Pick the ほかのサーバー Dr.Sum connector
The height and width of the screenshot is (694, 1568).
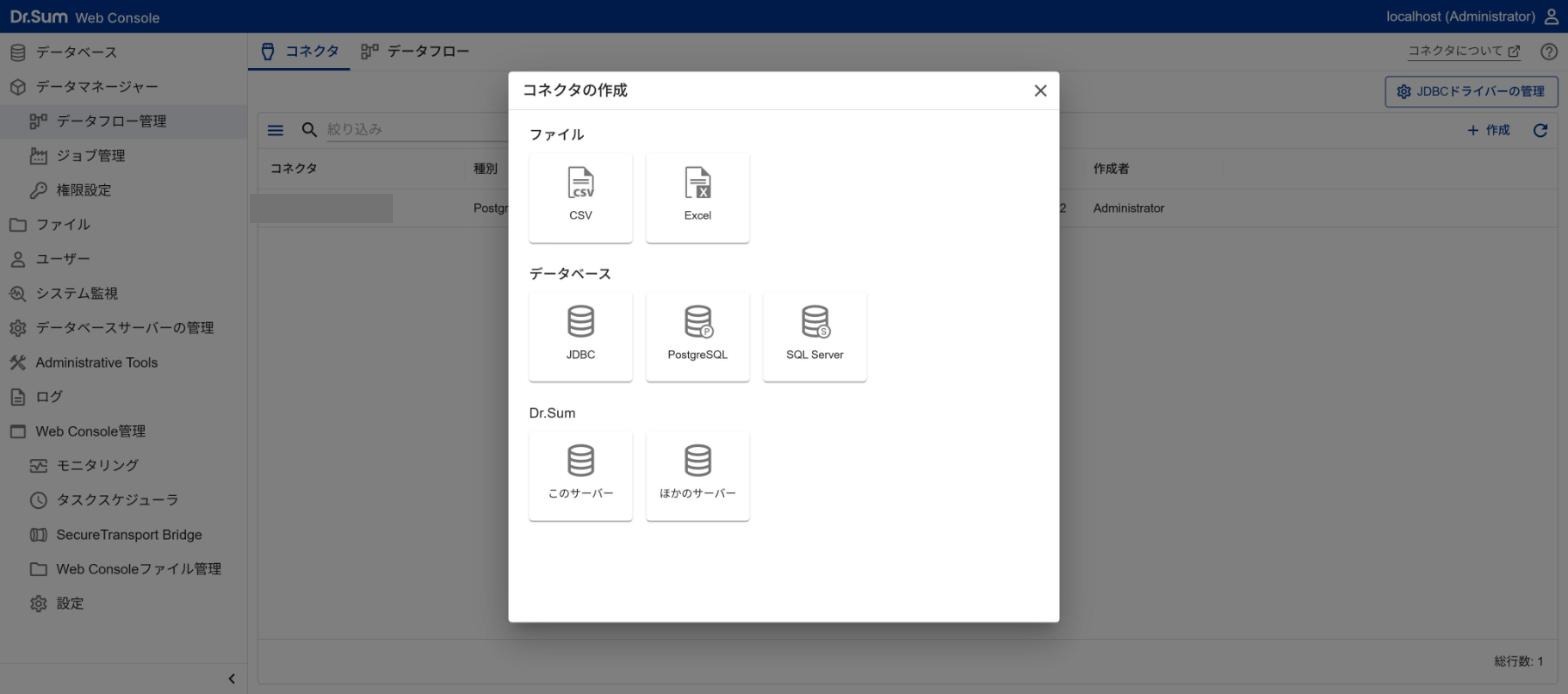pos(697,476)
